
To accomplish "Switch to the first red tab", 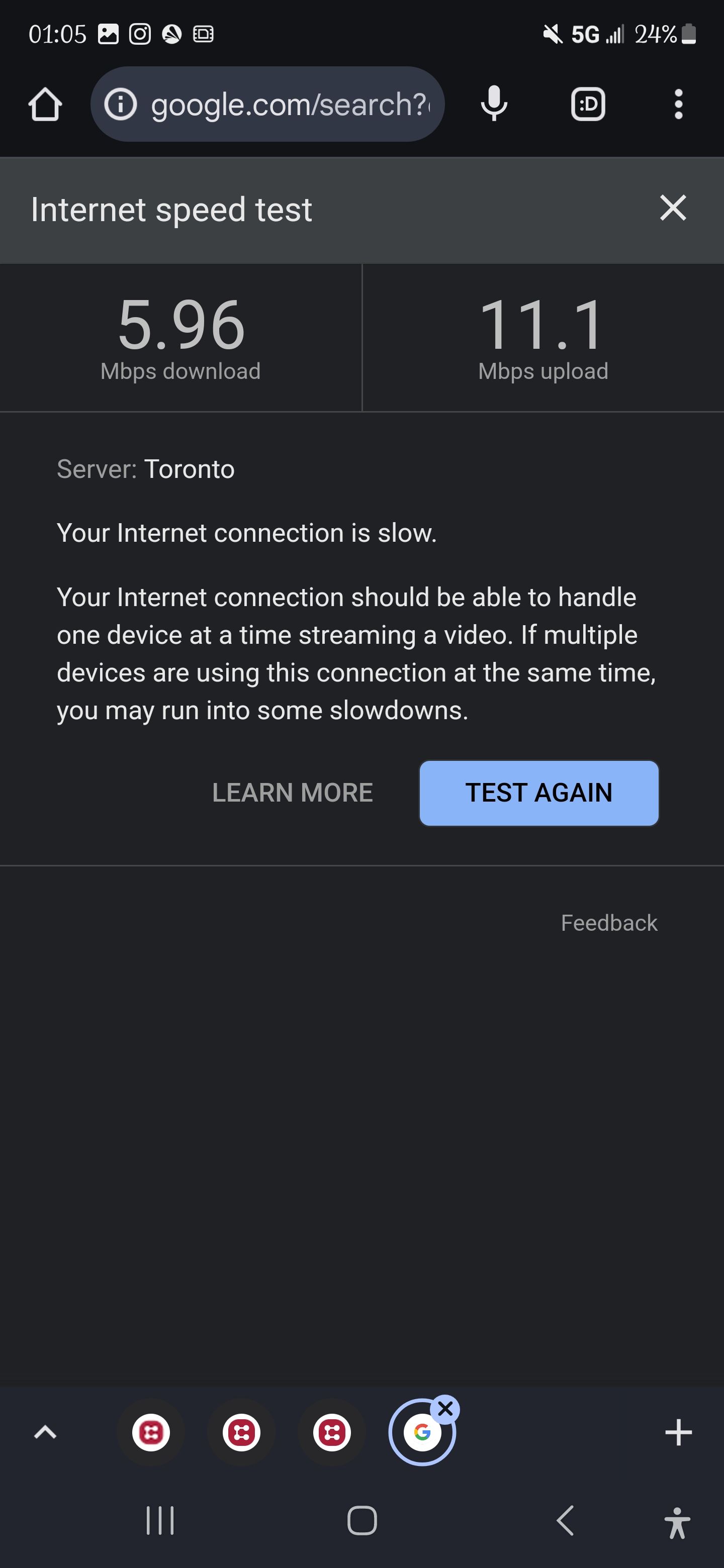I will point(151,1433).
